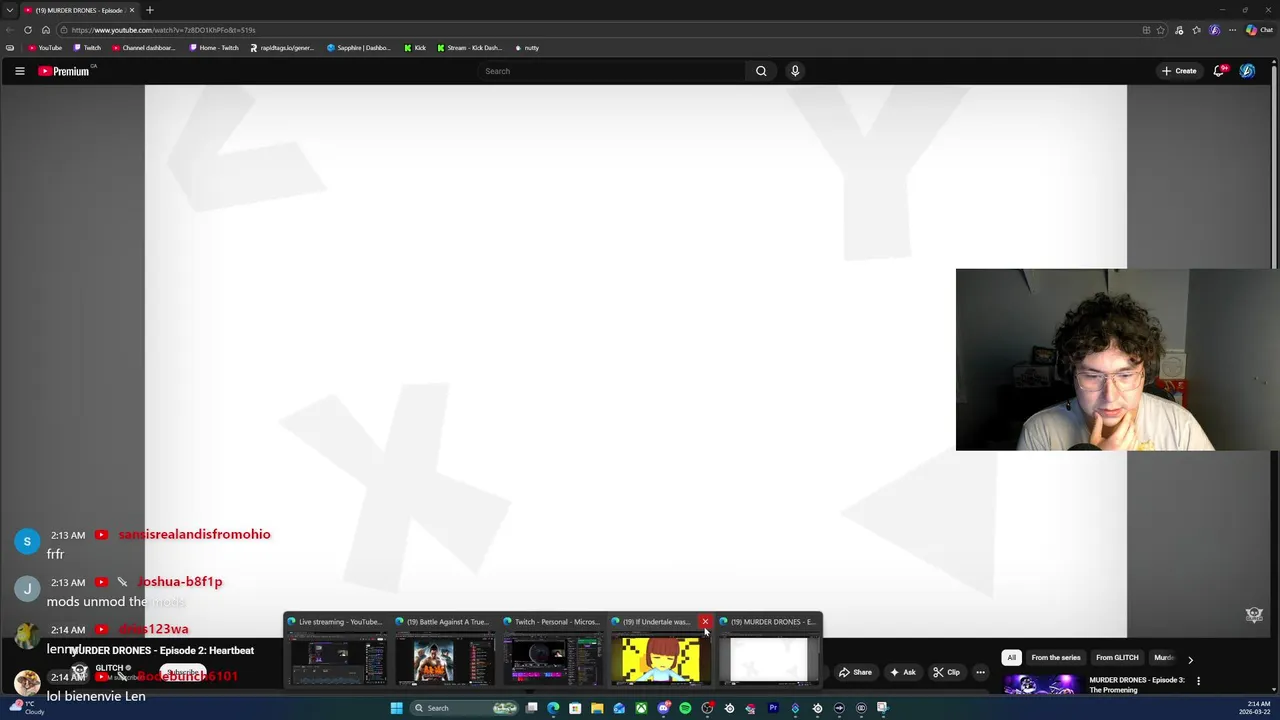Open the Home - Twitch bookmark
Screen dimensions: 1280x720
pos(214,48)
